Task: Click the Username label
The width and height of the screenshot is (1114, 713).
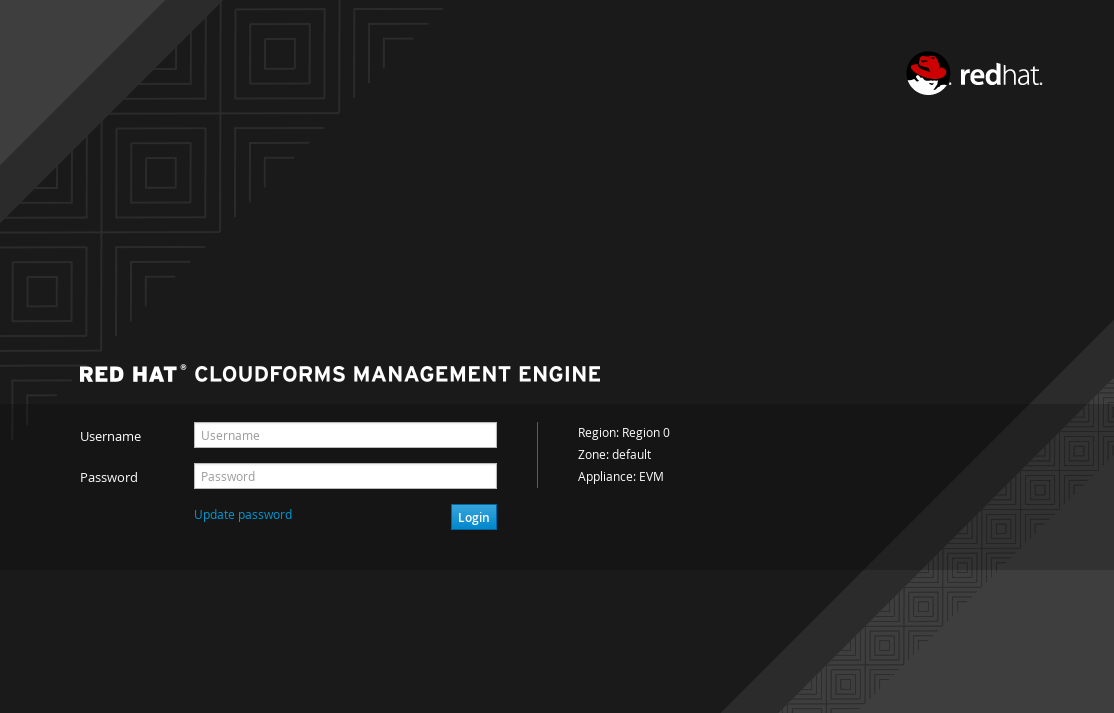Action: tap(110, 437)
